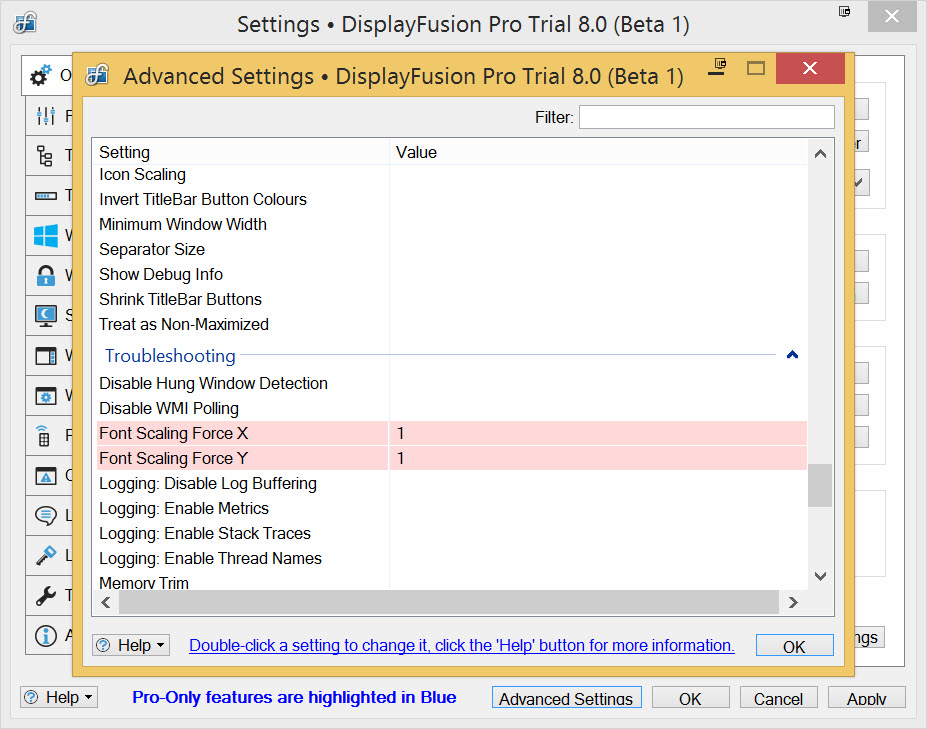Click OK in the Advanced Settings dialog
The image size is (927, 729).
pos(794,647)
